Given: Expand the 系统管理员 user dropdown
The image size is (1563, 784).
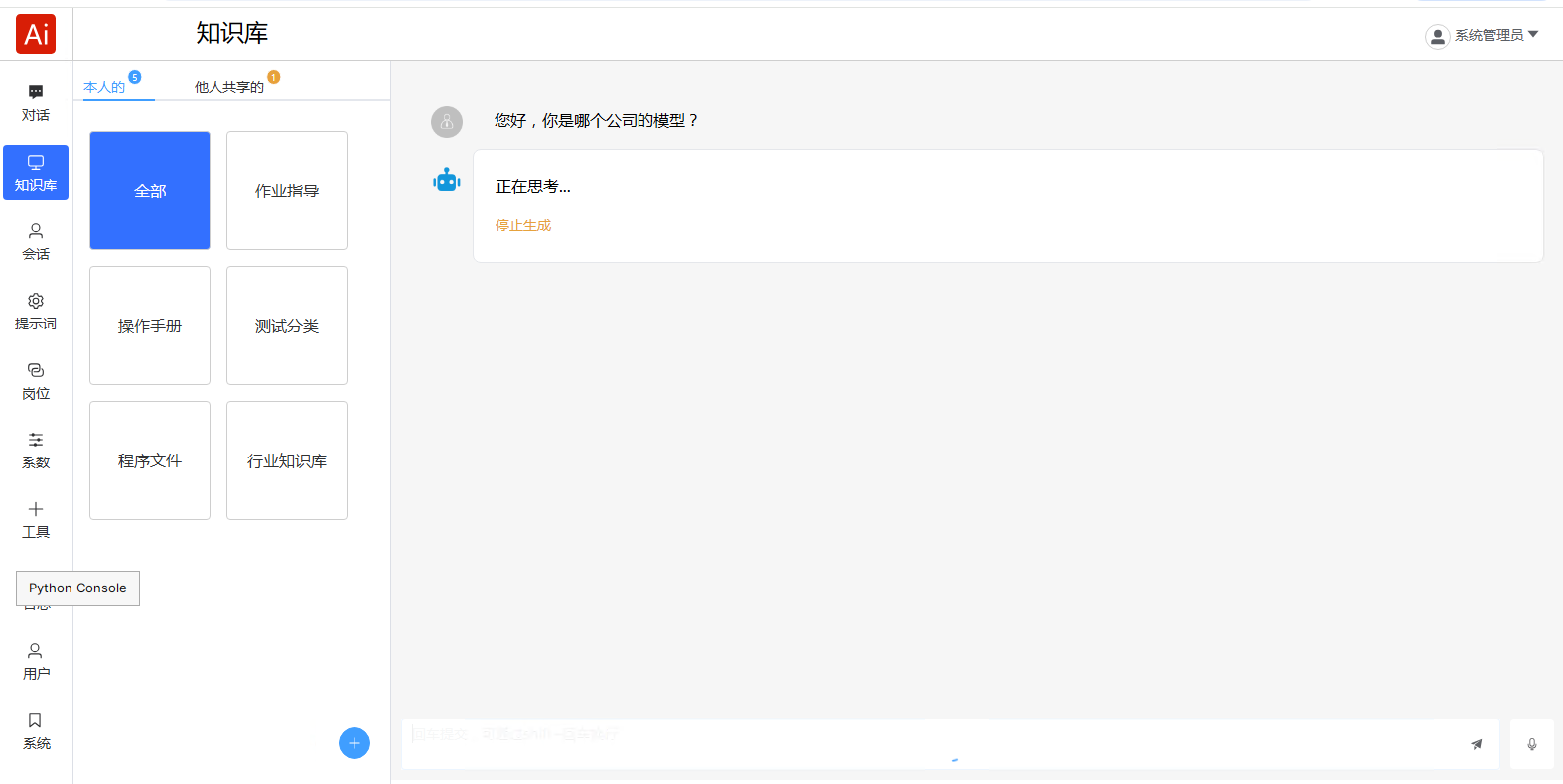Looking at the screenshot, I should 1482,36.
